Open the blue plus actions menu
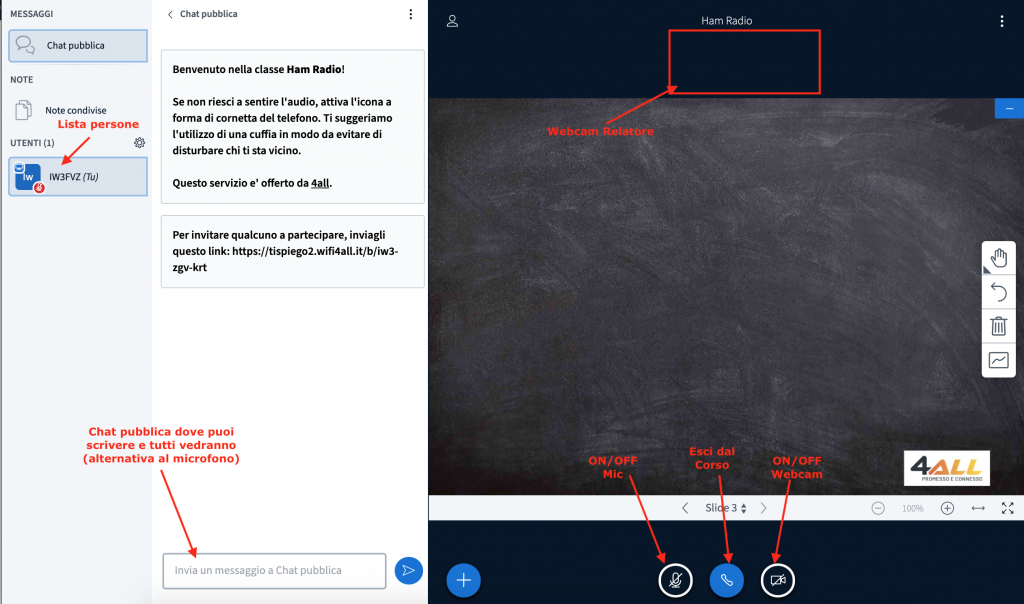 click(464, 580)
